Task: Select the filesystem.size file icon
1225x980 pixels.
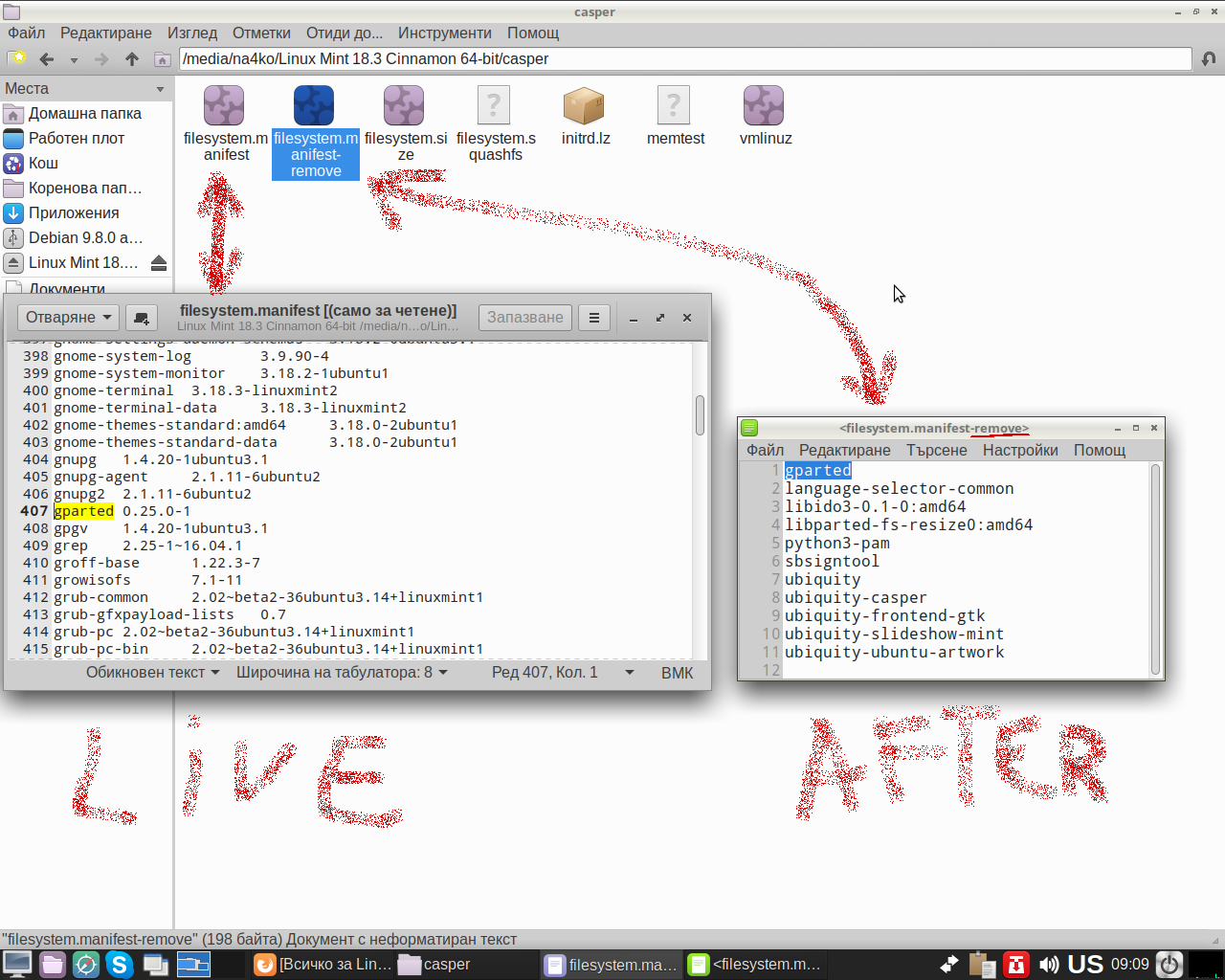Action: pyautogui.click(x=404, y=105)
